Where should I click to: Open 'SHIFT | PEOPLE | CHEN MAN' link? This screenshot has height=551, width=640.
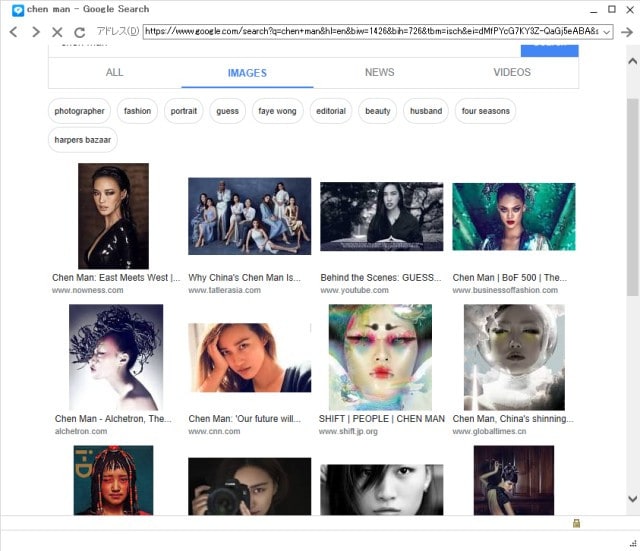click(x=382, y=419)
